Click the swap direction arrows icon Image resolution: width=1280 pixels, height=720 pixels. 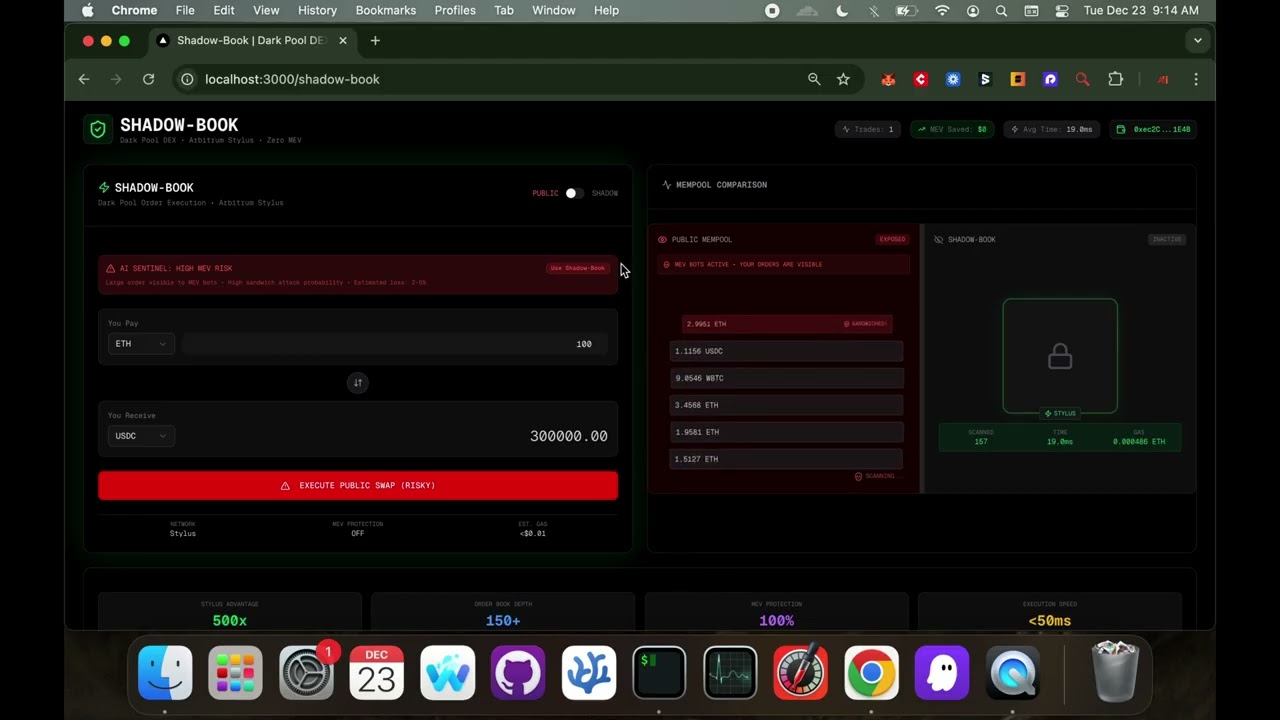tap(357, 383)
